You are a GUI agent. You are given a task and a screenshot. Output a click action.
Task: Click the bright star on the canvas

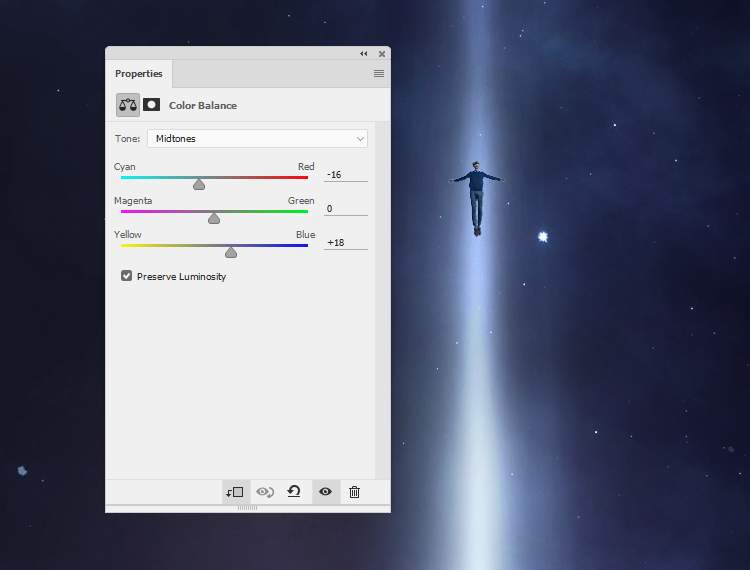click(x=543, y=237)
